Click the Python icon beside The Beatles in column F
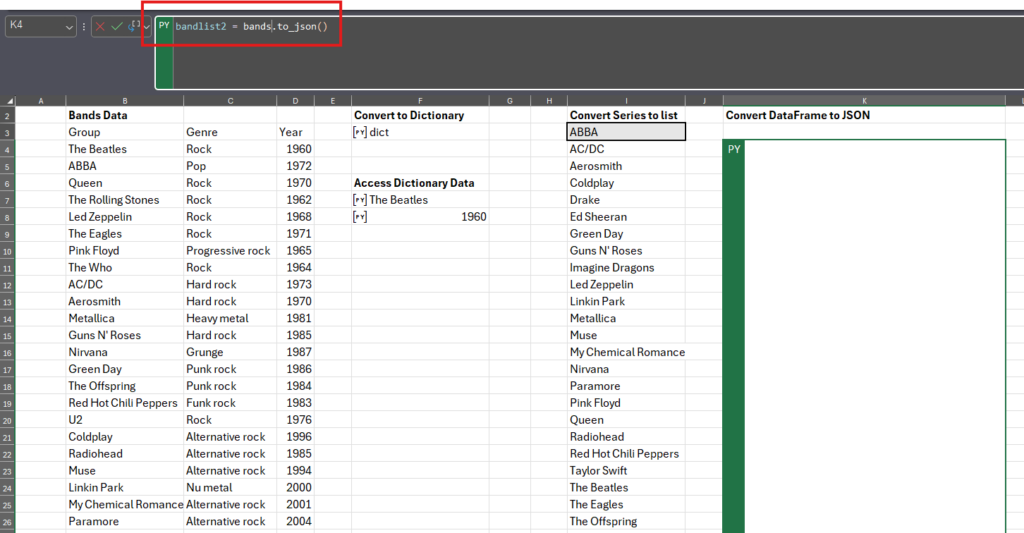Screen dimensions: 1024x533 click(x=360, y=200)
